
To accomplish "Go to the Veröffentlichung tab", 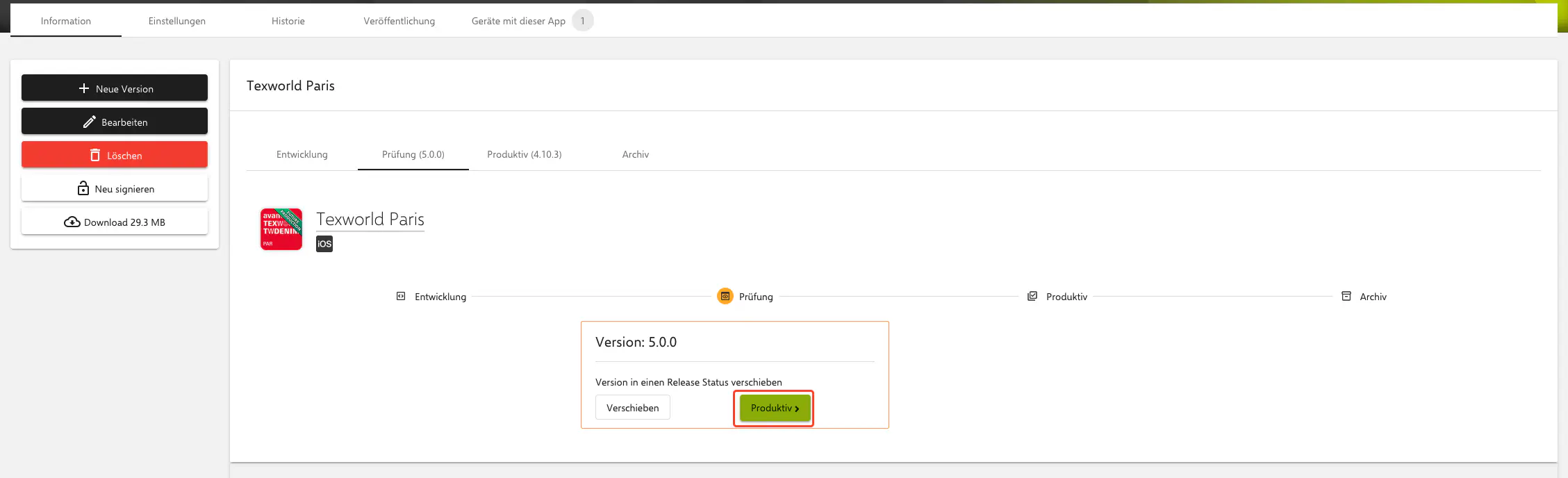I will click(399, 21).
